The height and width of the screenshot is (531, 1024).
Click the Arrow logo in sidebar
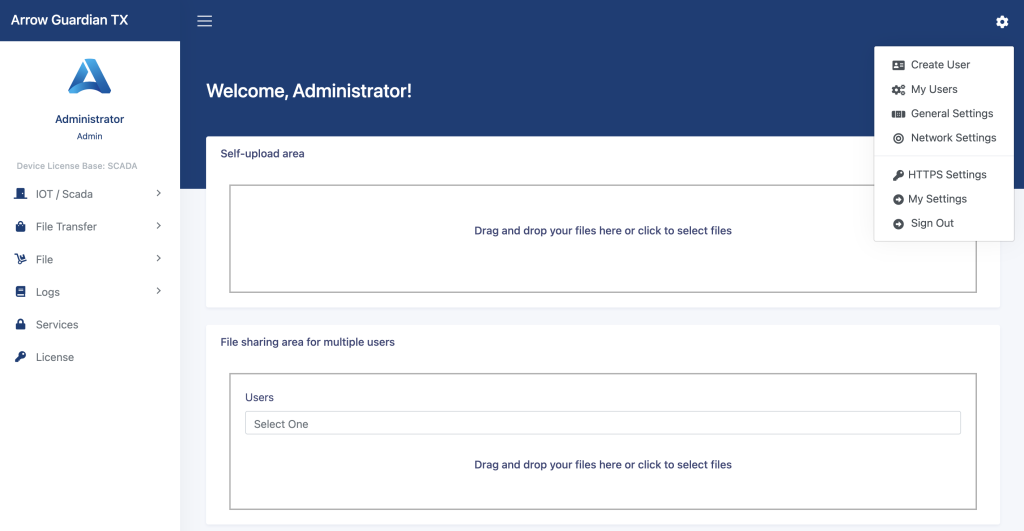tap(89, 76)
